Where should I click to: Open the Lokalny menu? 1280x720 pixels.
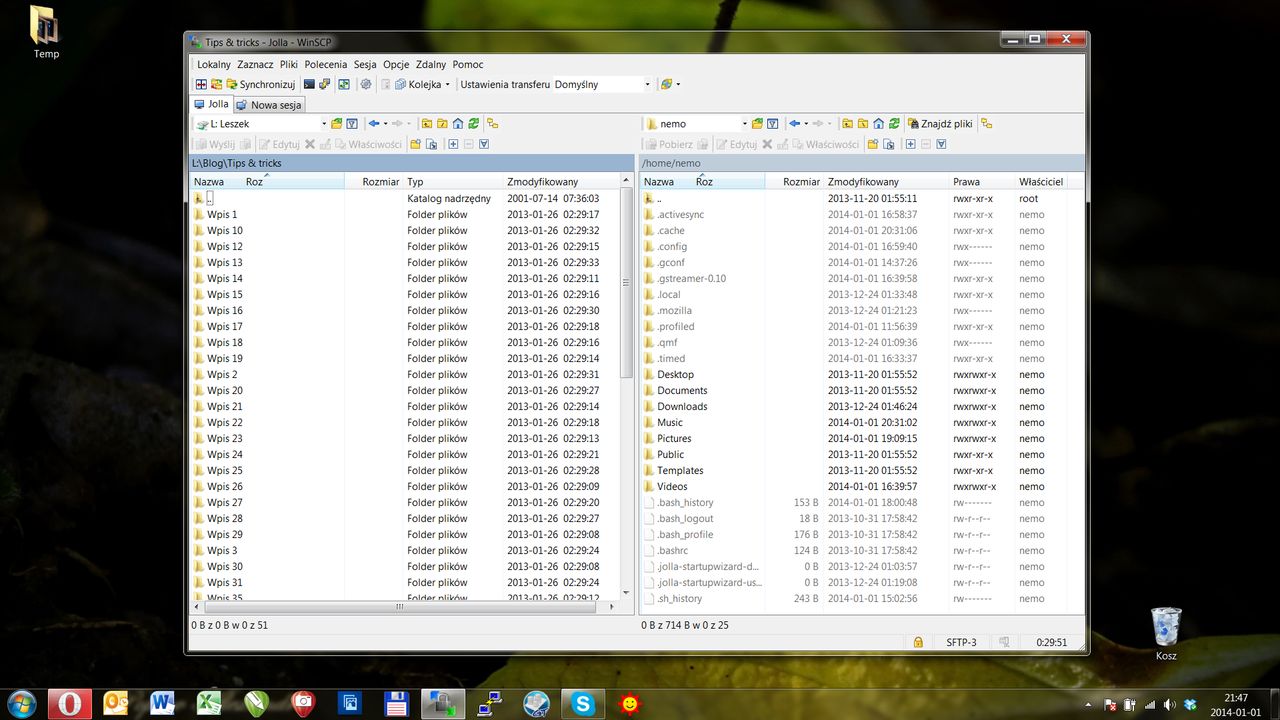tap(214, 64)
